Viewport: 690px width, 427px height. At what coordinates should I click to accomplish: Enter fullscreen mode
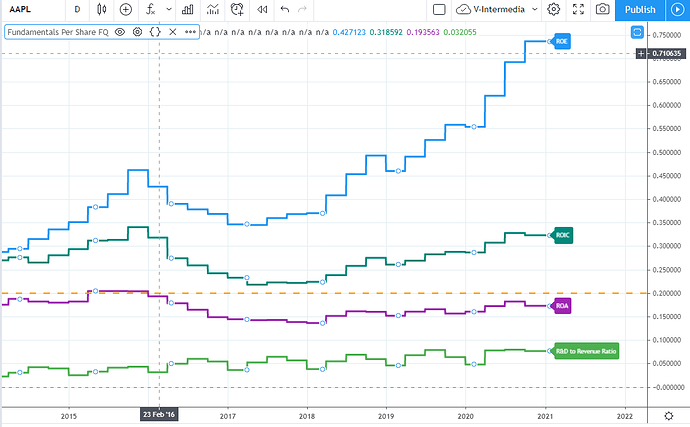578,10
